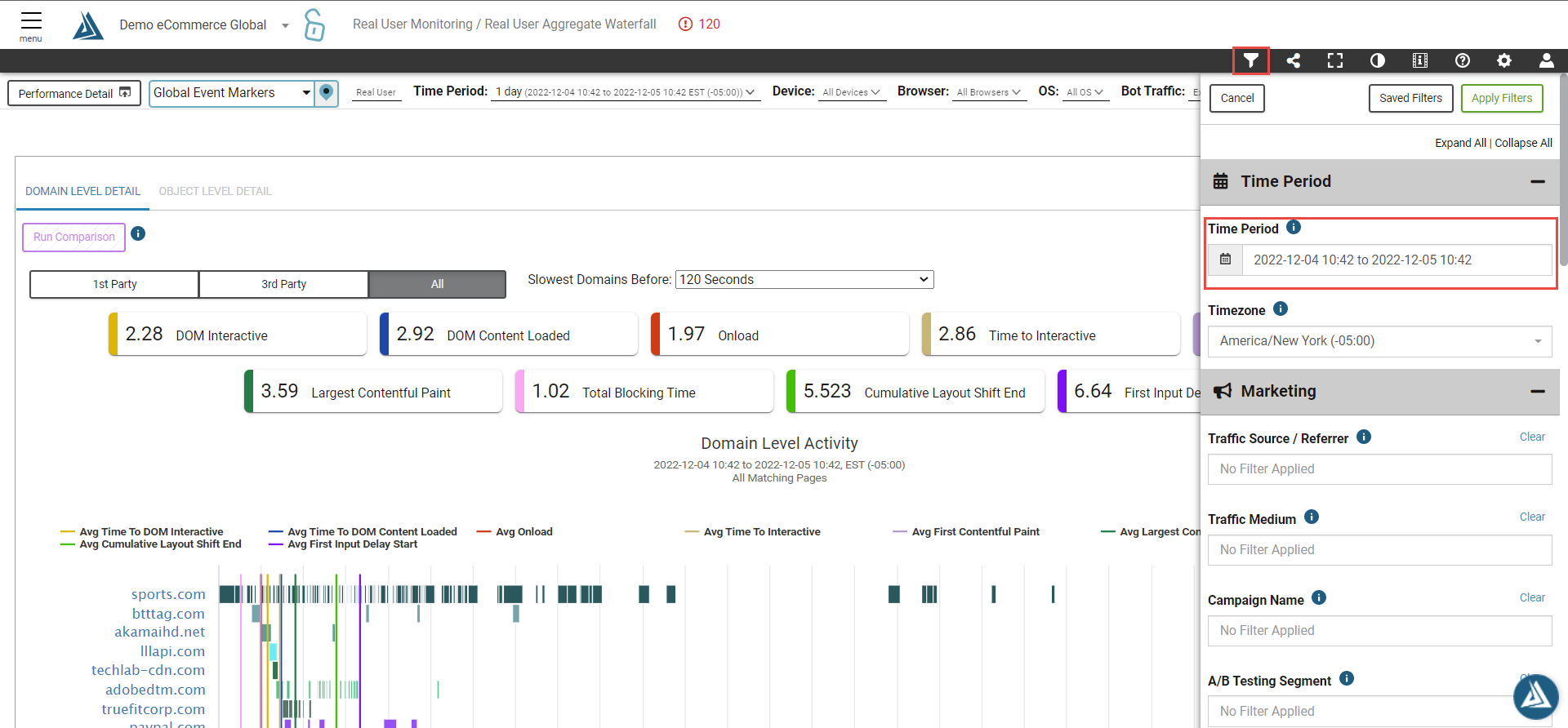Image resolution: width=1568 pixels, height=728 pixels.
Task: Collapse the Time Period filter section
Action: (x=1538, y=182)
